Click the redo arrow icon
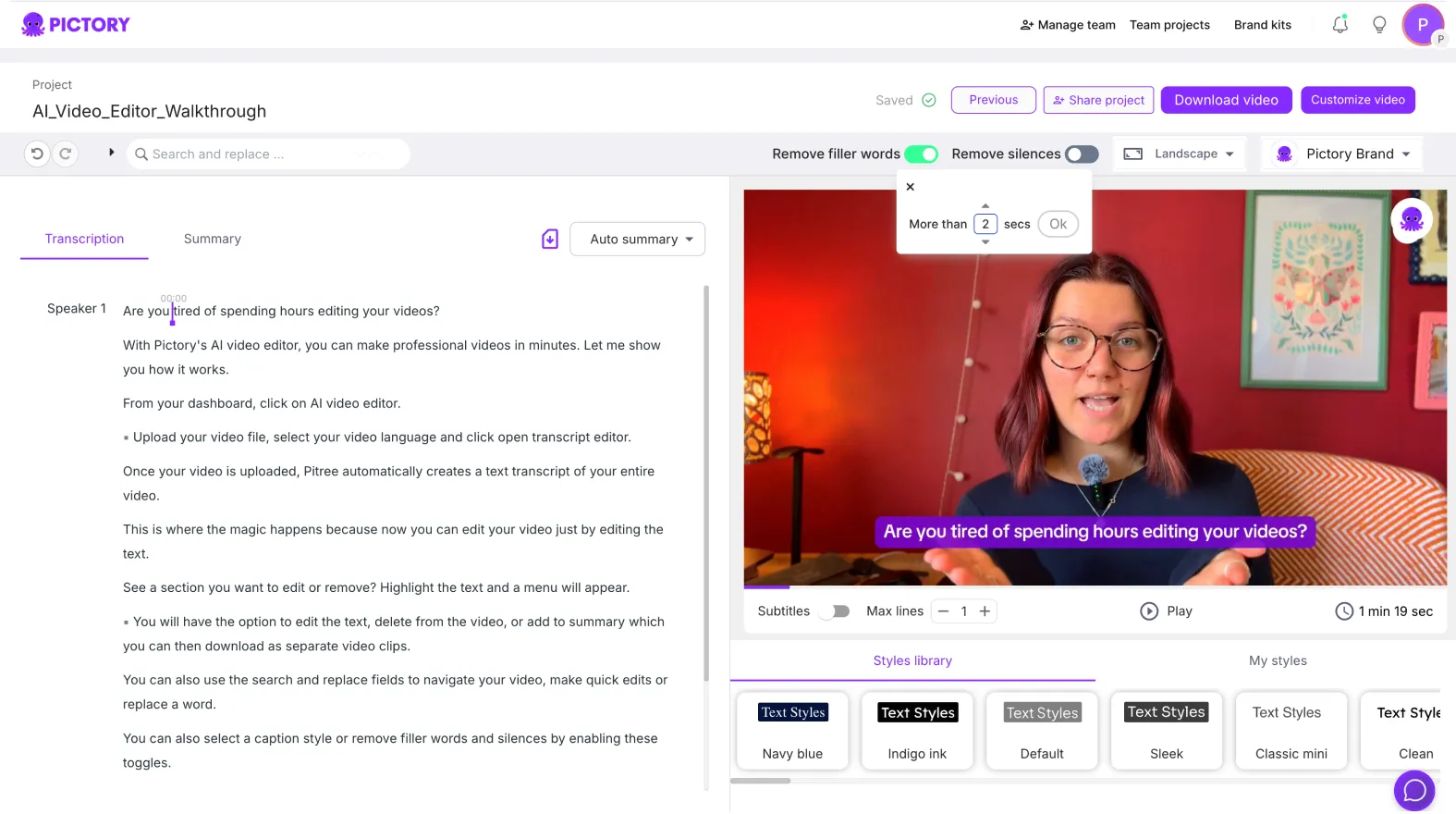 point(66,154)
